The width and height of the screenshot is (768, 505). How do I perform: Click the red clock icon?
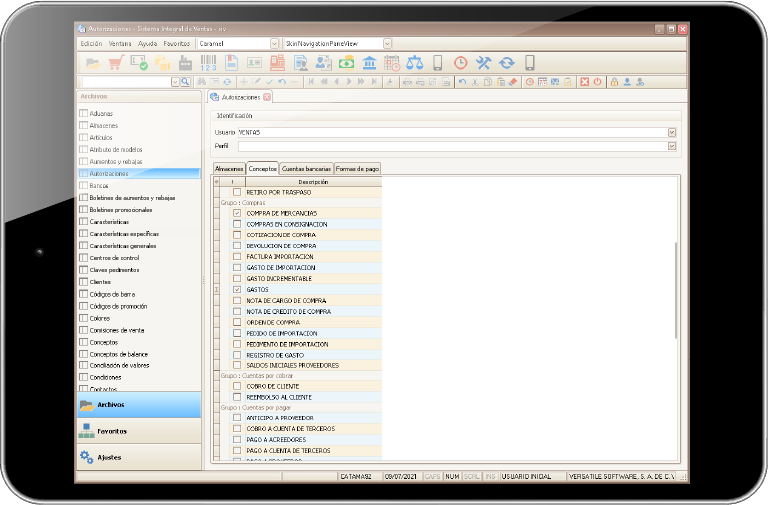point(460,63)
